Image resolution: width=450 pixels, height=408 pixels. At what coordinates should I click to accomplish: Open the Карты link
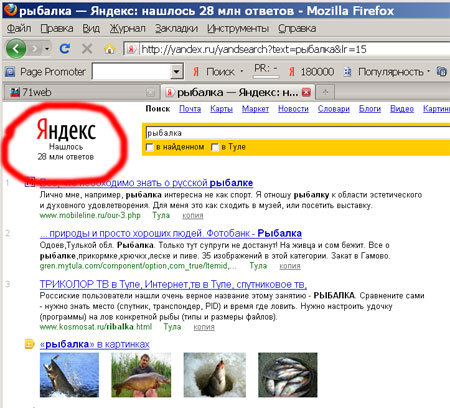point(221,109)
